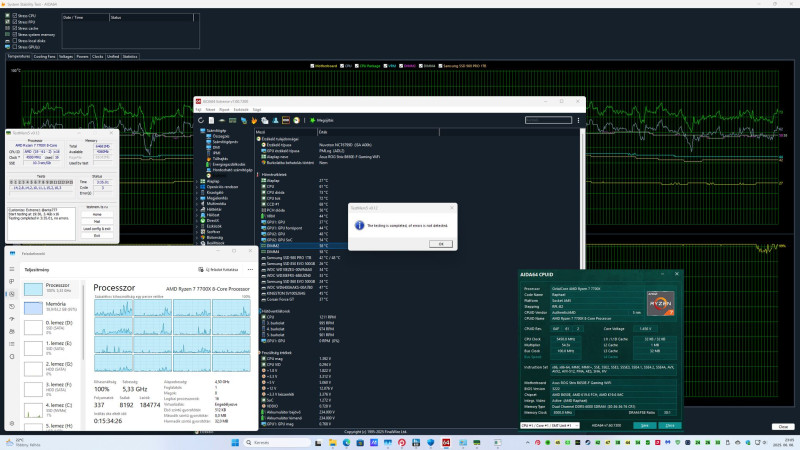Click the Report page icon in AIDA64 toolbar
Screen dimensions: 800x450
[211, 120]
